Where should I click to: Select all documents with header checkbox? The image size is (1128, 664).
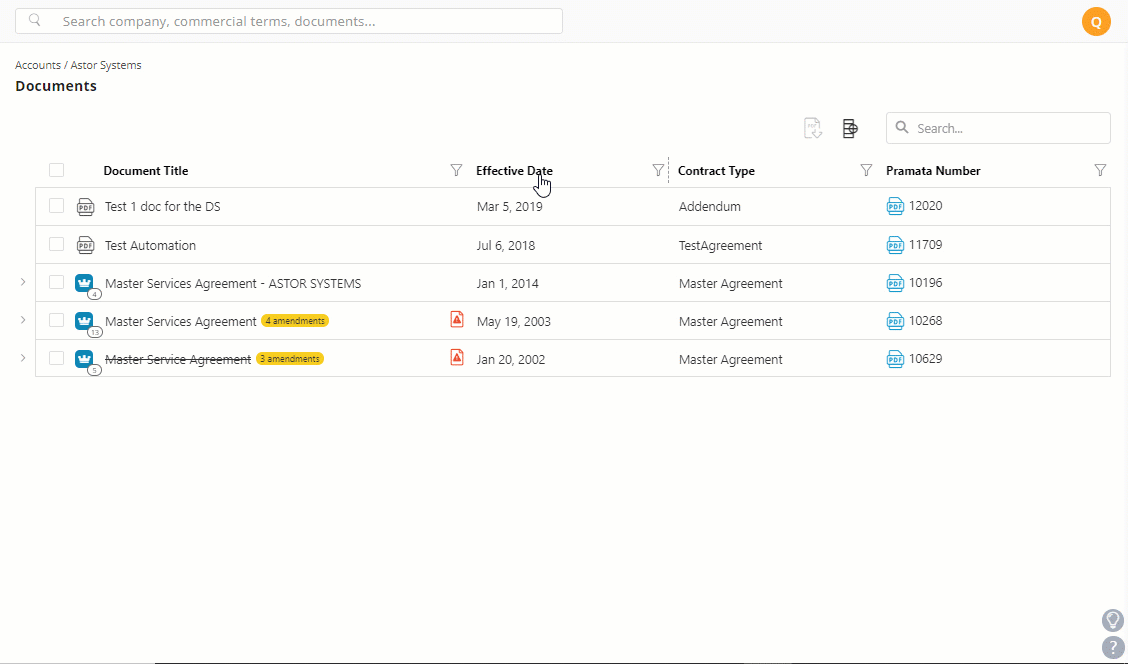(56, 170)
